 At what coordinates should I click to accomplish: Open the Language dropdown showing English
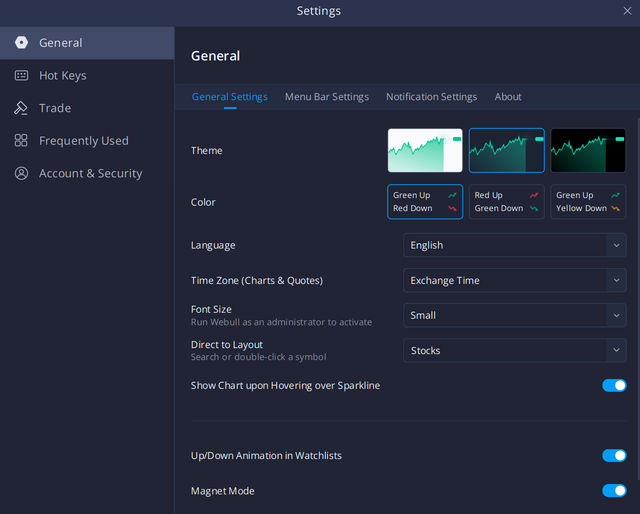(515, 245)
